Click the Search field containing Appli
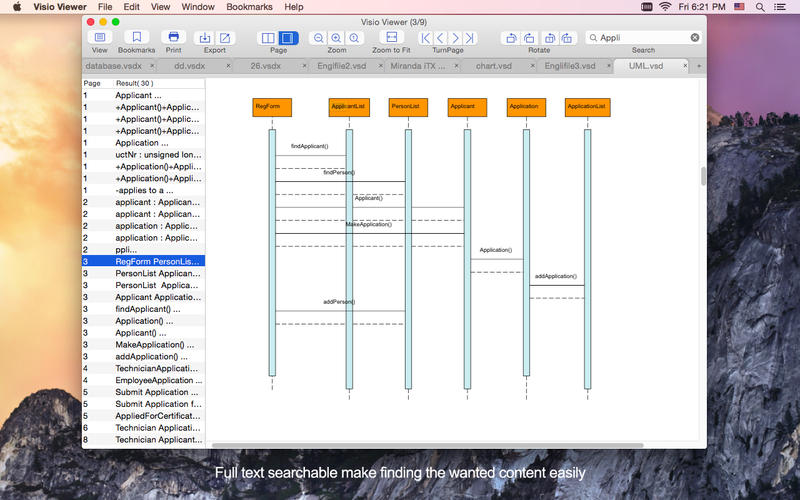The height and width of the screenshot is (500, 800). pyautogui.click(x=643, y=37)
